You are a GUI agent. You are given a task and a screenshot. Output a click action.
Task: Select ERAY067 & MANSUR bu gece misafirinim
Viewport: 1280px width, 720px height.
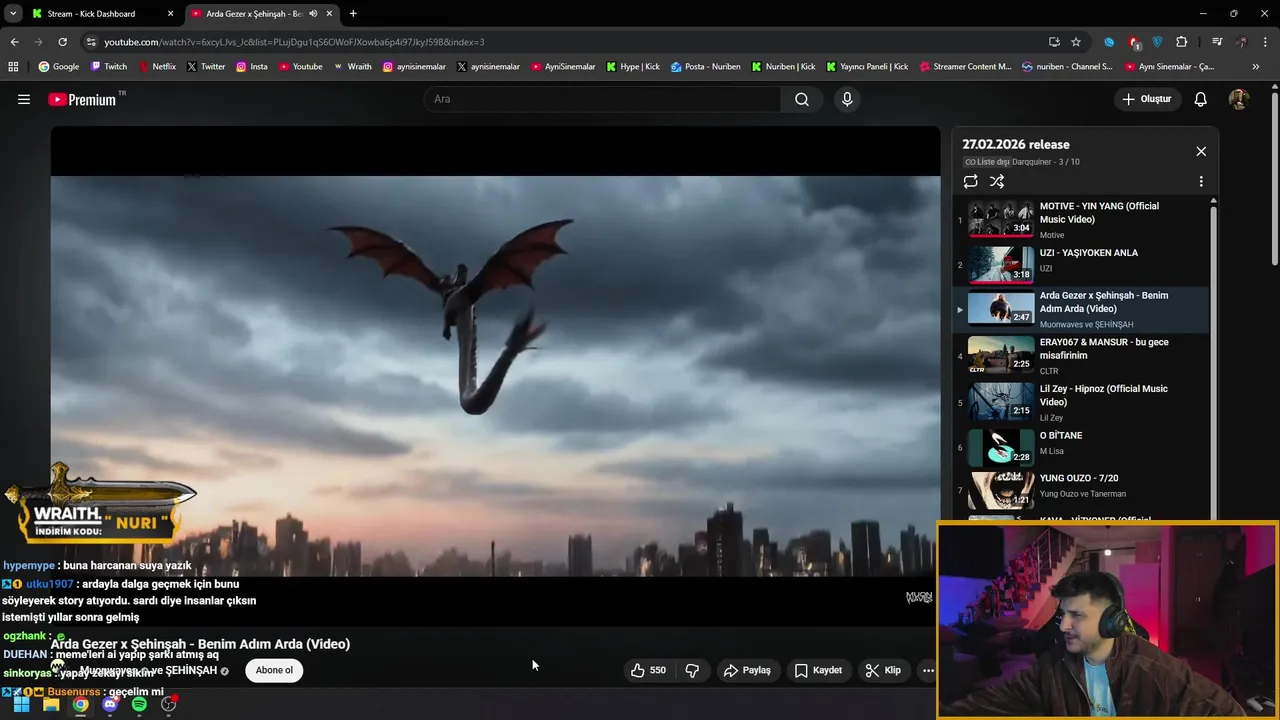pyautogui.click(x=1080, y=355)
